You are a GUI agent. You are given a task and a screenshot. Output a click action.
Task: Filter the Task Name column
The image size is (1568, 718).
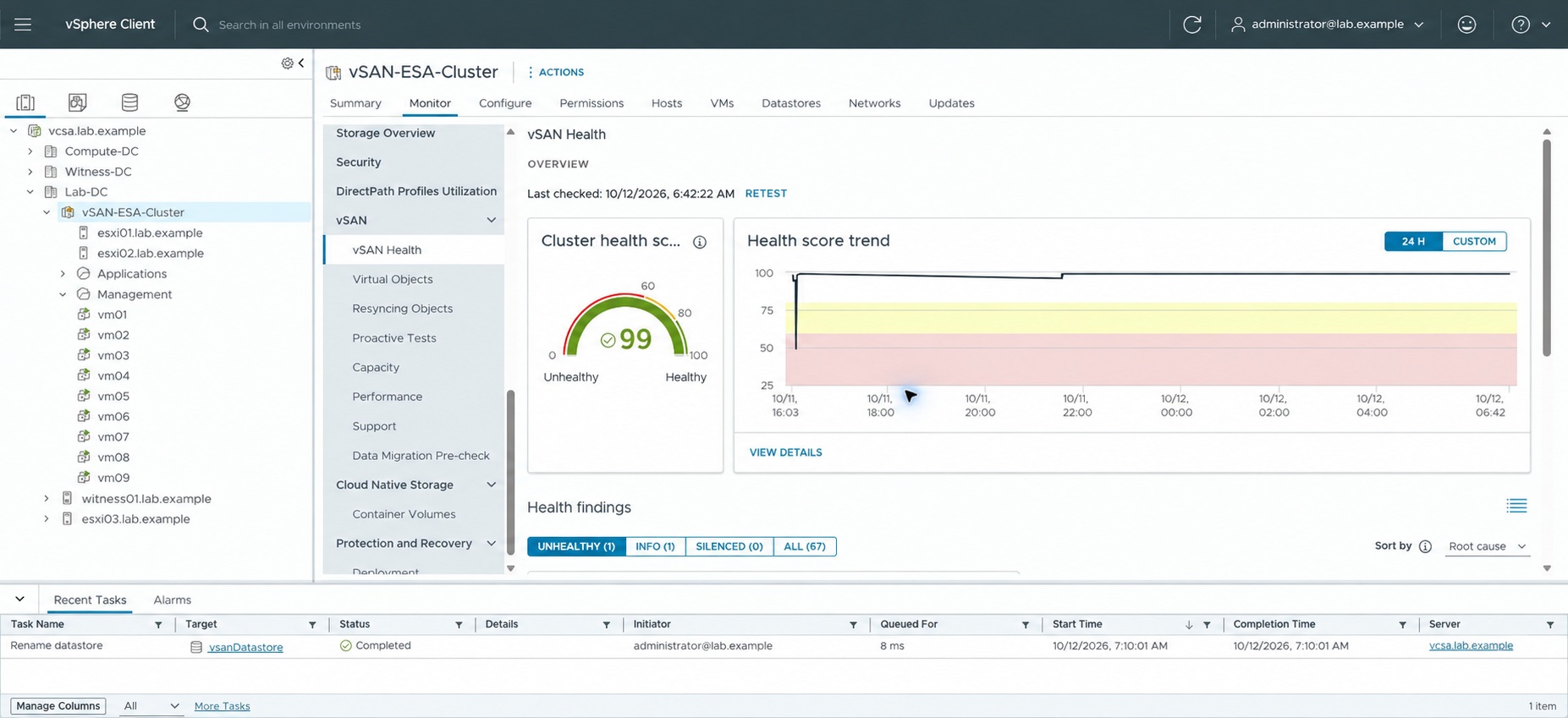click(158, 625)
